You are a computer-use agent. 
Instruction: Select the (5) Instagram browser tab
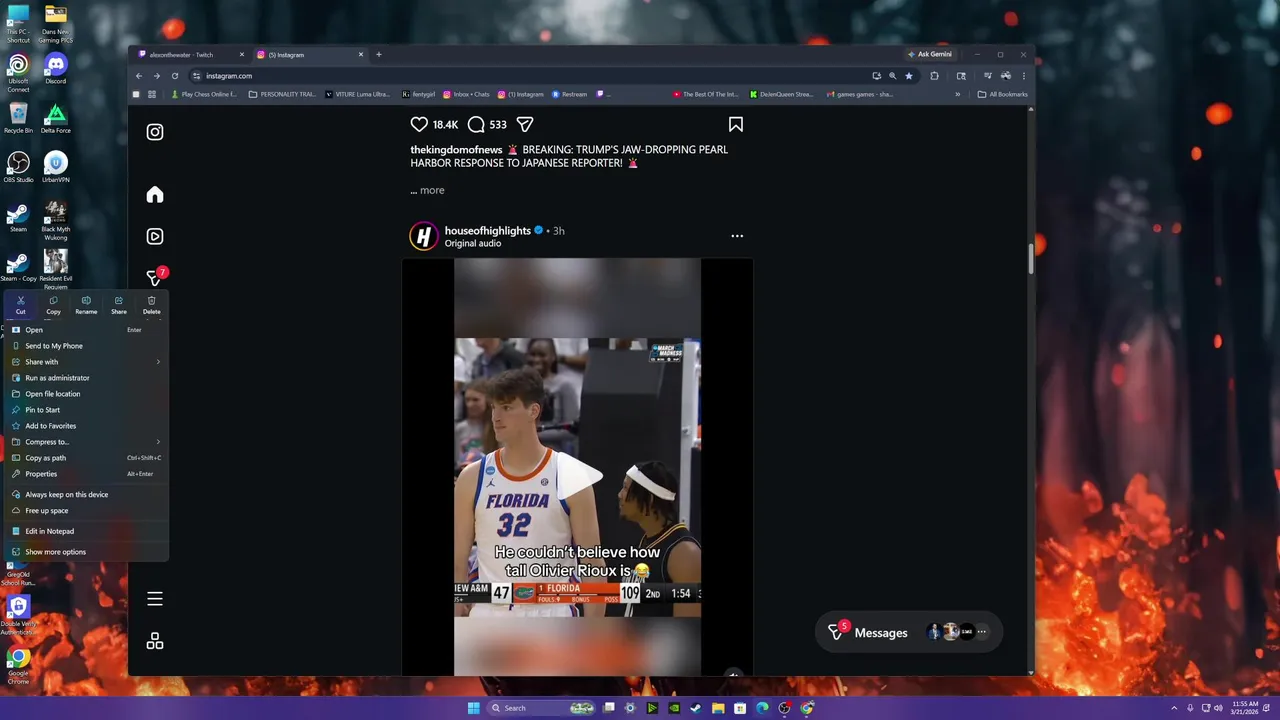point(310,55)
